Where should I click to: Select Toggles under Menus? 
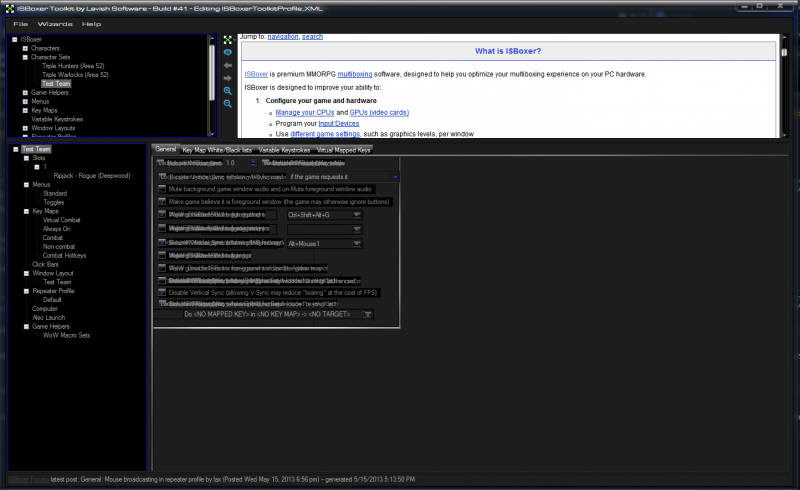pos(54,202)
